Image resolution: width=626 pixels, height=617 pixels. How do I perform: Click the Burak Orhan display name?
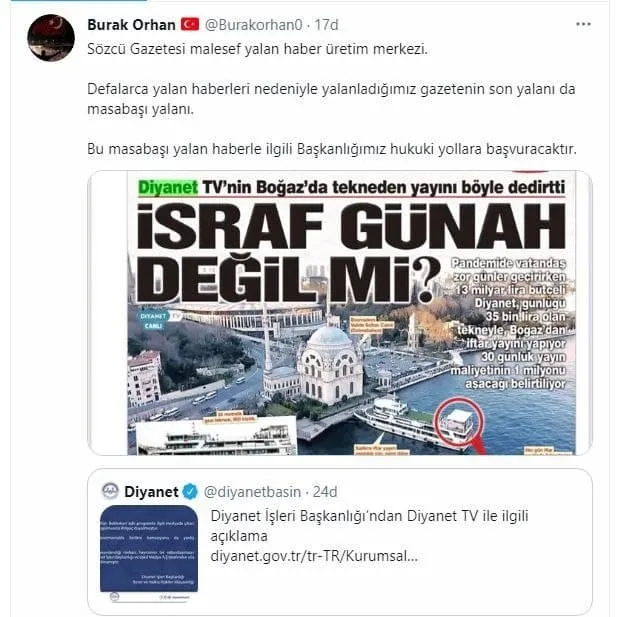click(x=131, y=25)
